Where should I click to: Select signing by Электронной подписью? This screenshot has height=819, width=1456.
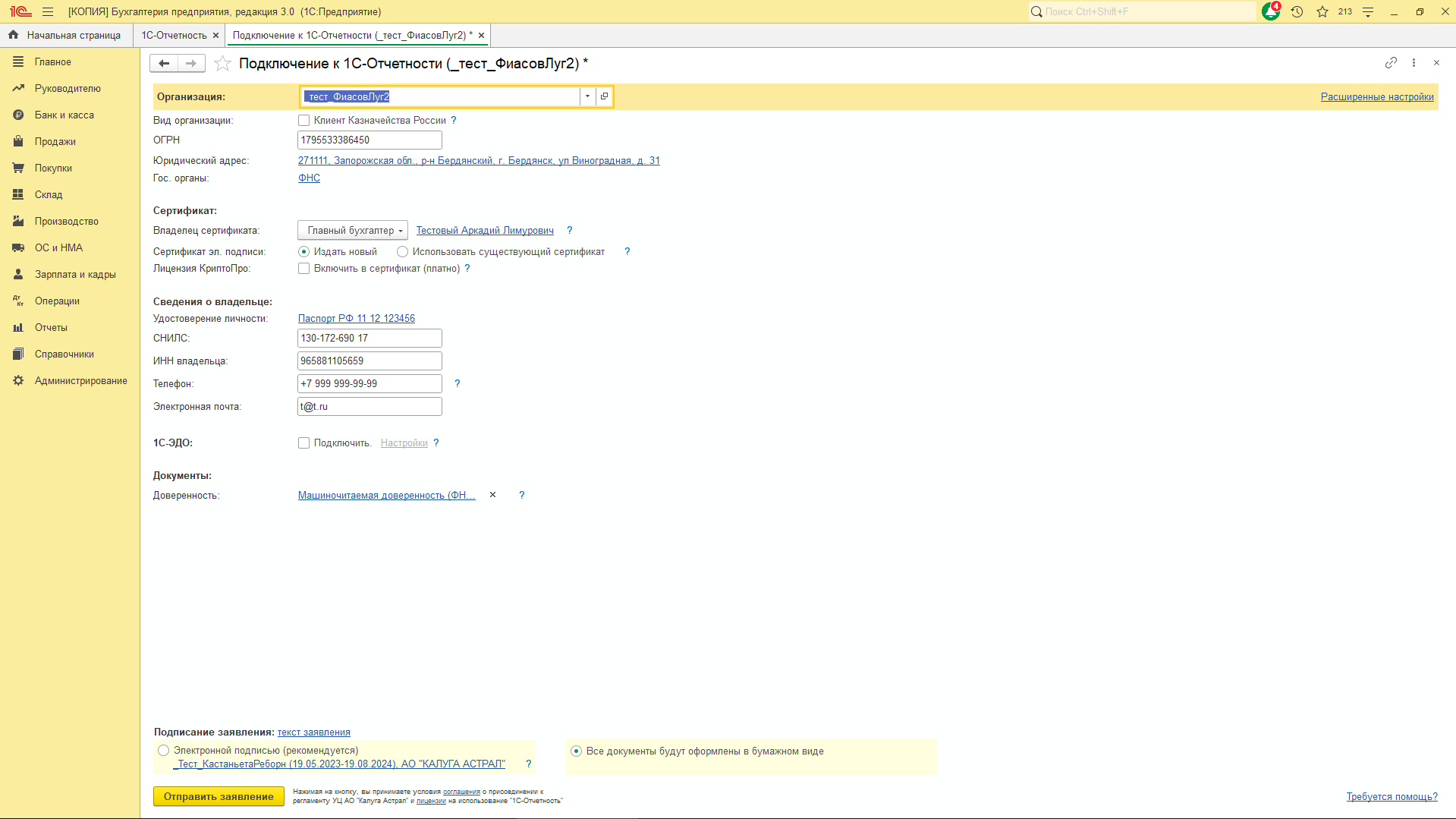pos(164,750)
